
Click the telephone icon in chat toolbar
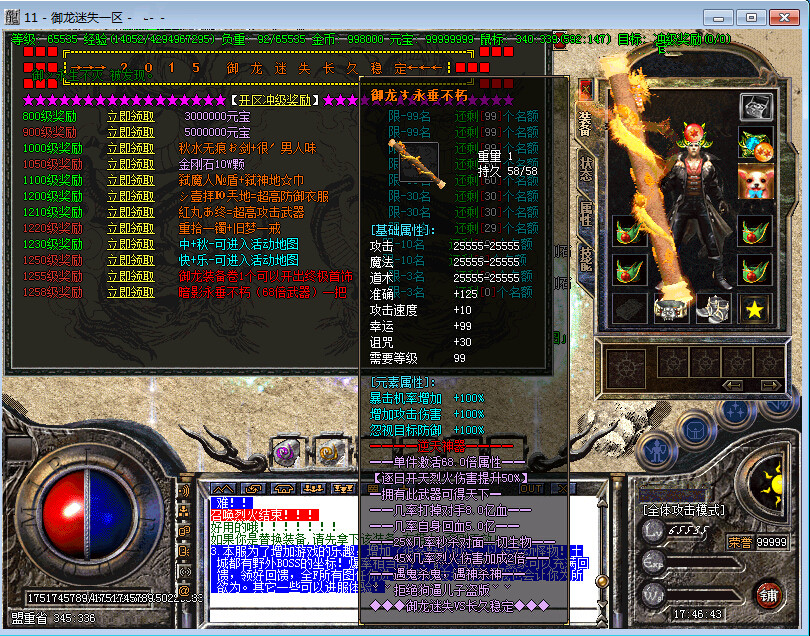pos(284,488)
